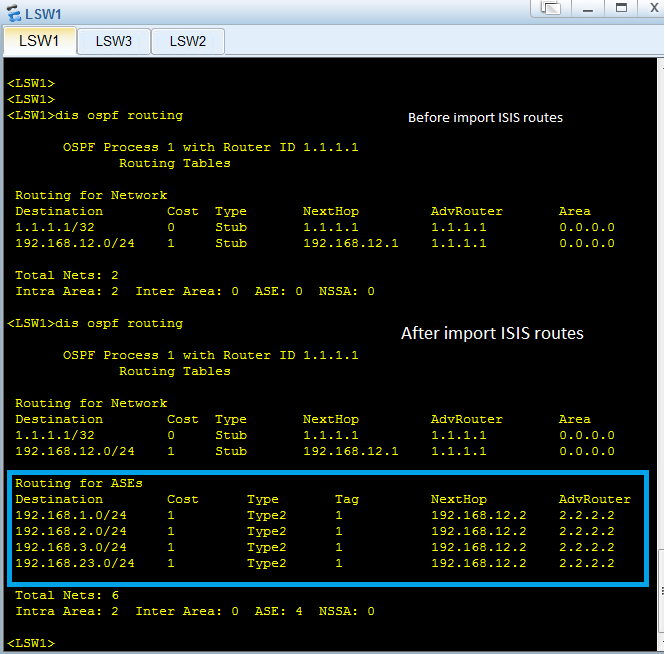Click the last <LSW1> prompt at the bottom

[x=31, y=643]
